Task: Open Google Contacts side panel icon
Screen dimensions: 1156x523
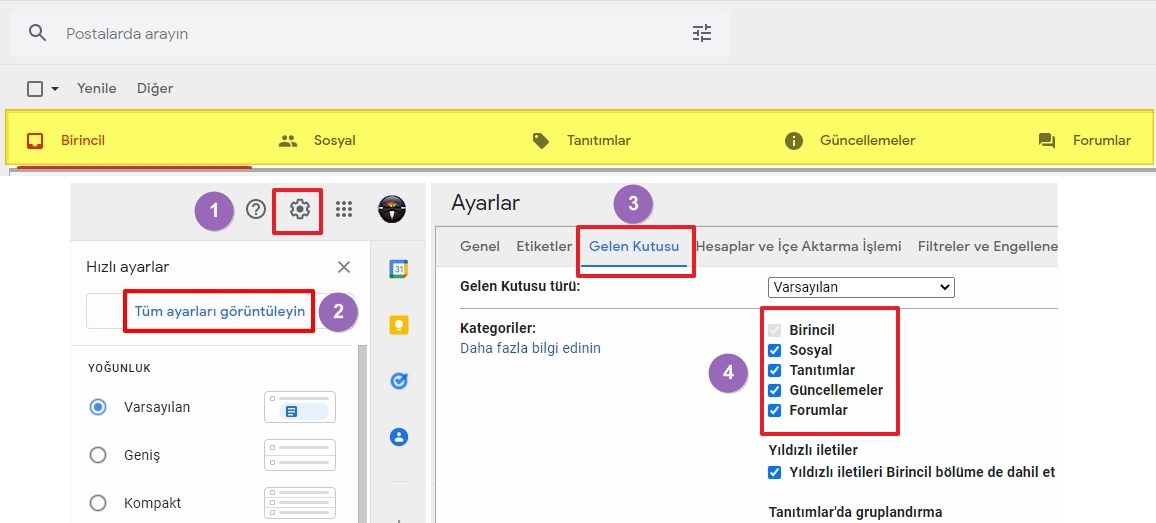Action: tap(399, 437)
